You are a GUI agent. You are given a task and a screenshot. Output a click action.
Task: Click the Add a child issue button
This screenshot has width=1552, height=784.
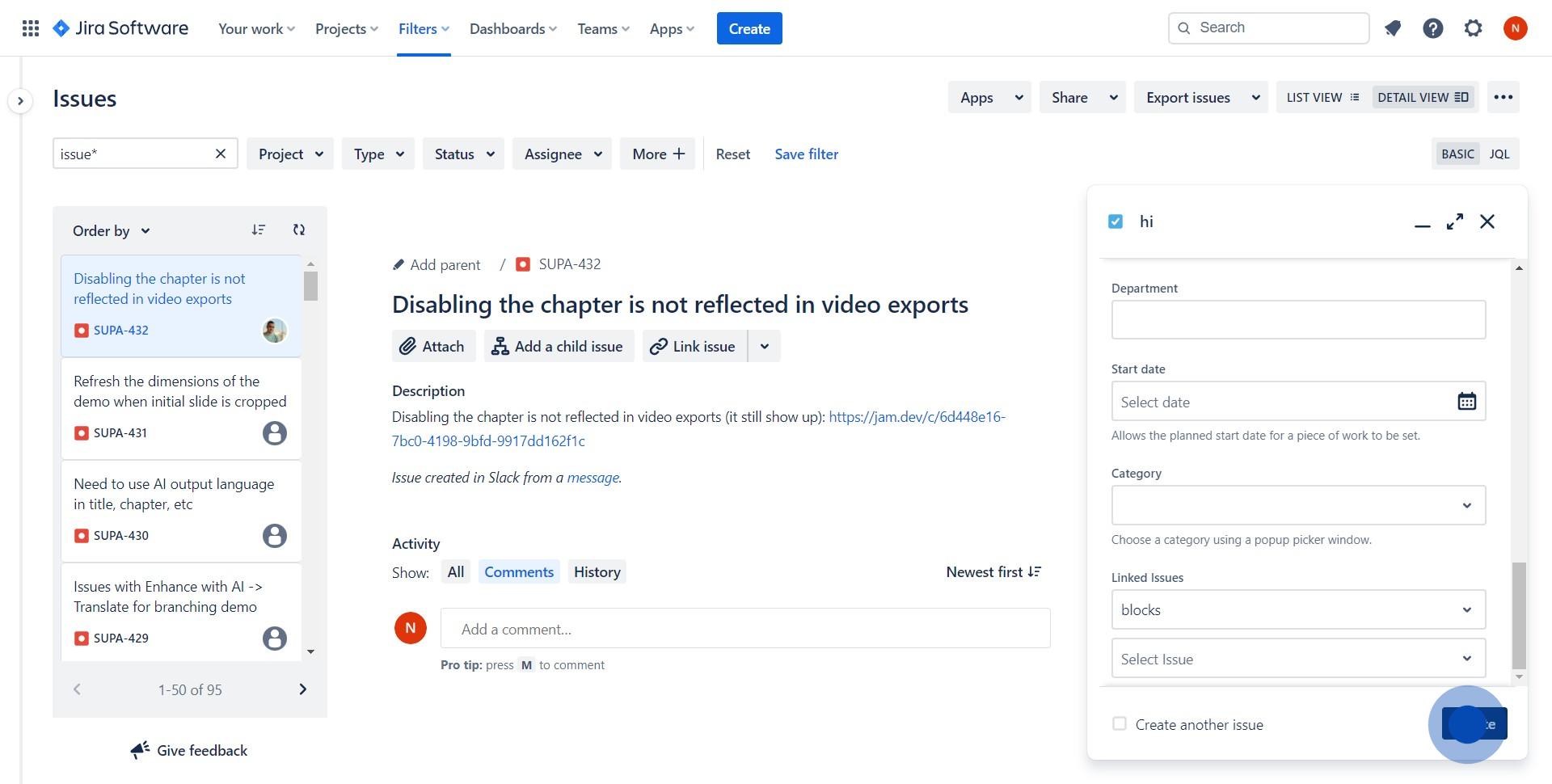pyautogui.click(x=559, y=347)
